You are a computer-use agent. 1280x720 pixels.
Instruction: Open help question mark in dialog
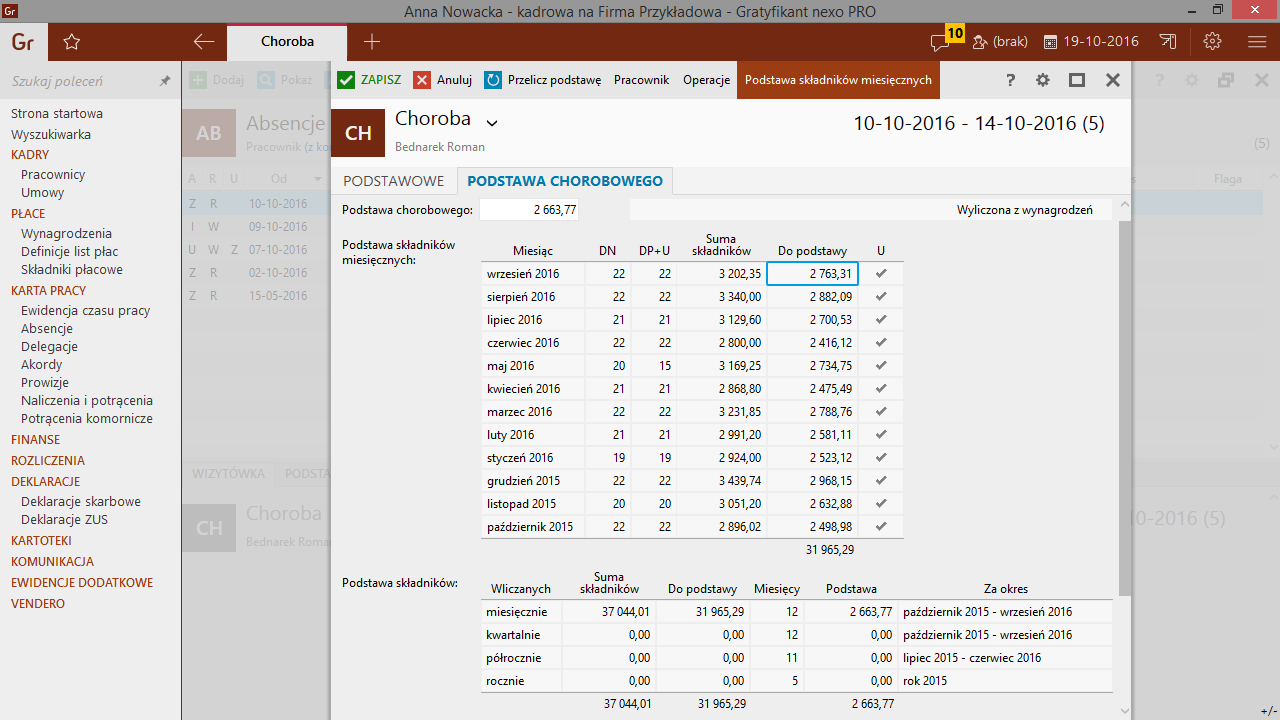click(1010, 80)
